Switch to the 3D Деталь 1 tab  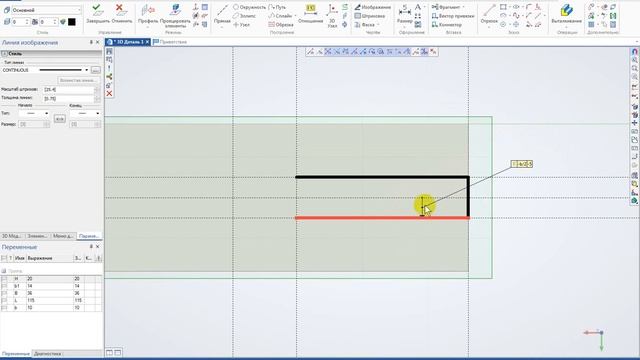coord(128,42)
